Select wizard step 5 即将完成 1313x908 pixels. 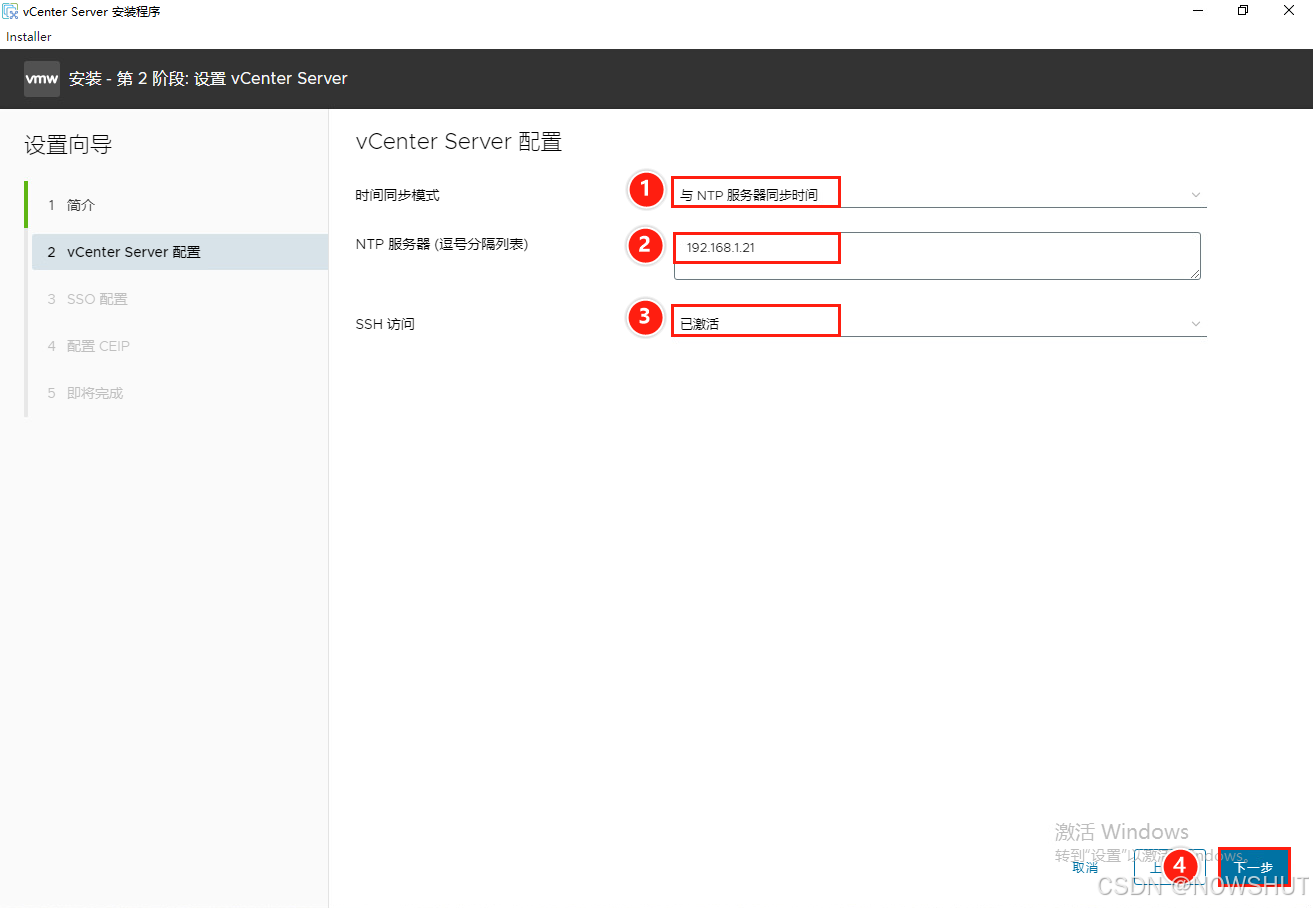pos(178,393)
